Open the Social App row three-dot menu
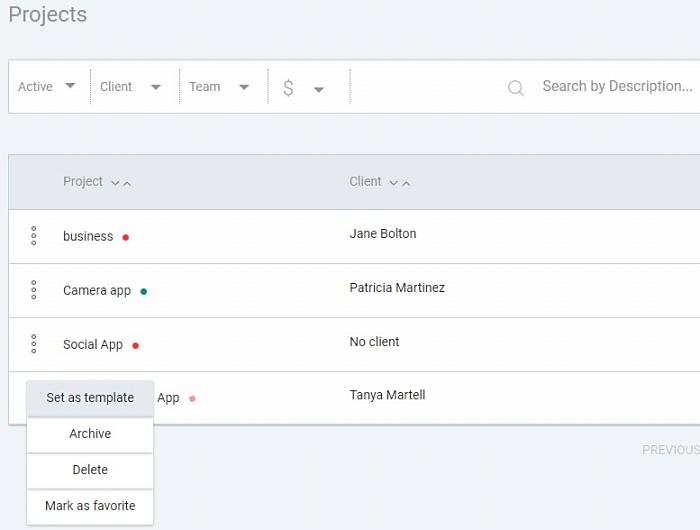The image size is (700, 530). [x=33, y=344]
